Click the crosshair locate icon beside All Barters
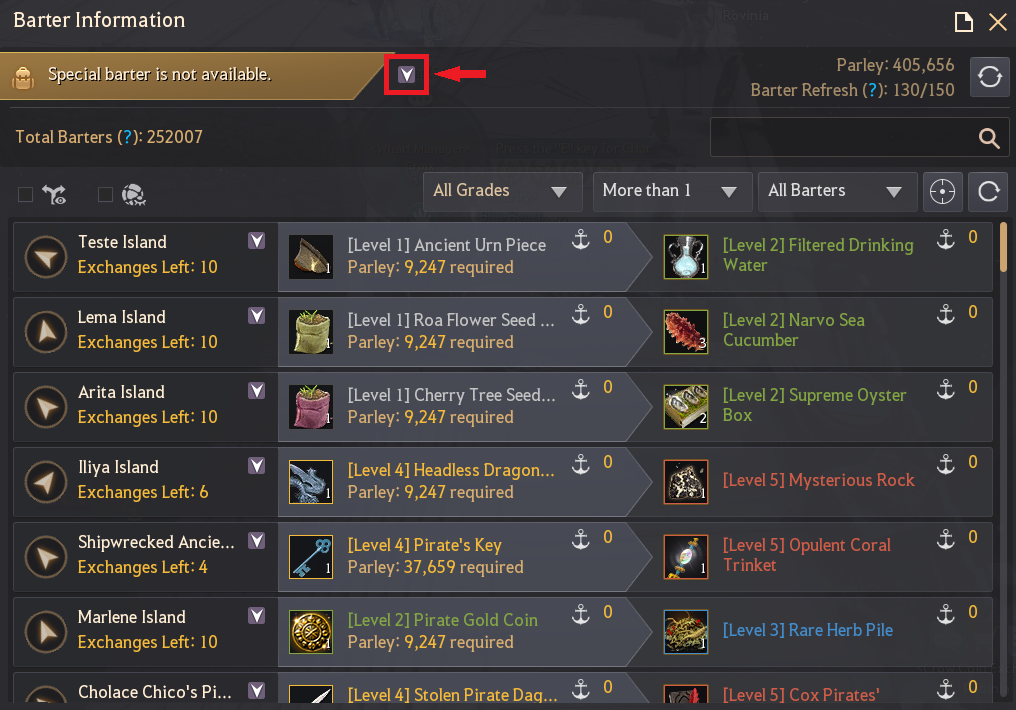Viewport: 1016px width, 710px height. pos(942,192)
